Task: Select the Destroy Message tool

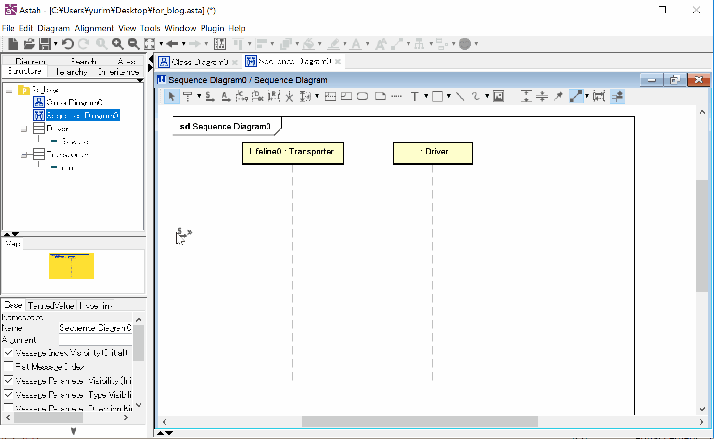Action: coord(258,96)
